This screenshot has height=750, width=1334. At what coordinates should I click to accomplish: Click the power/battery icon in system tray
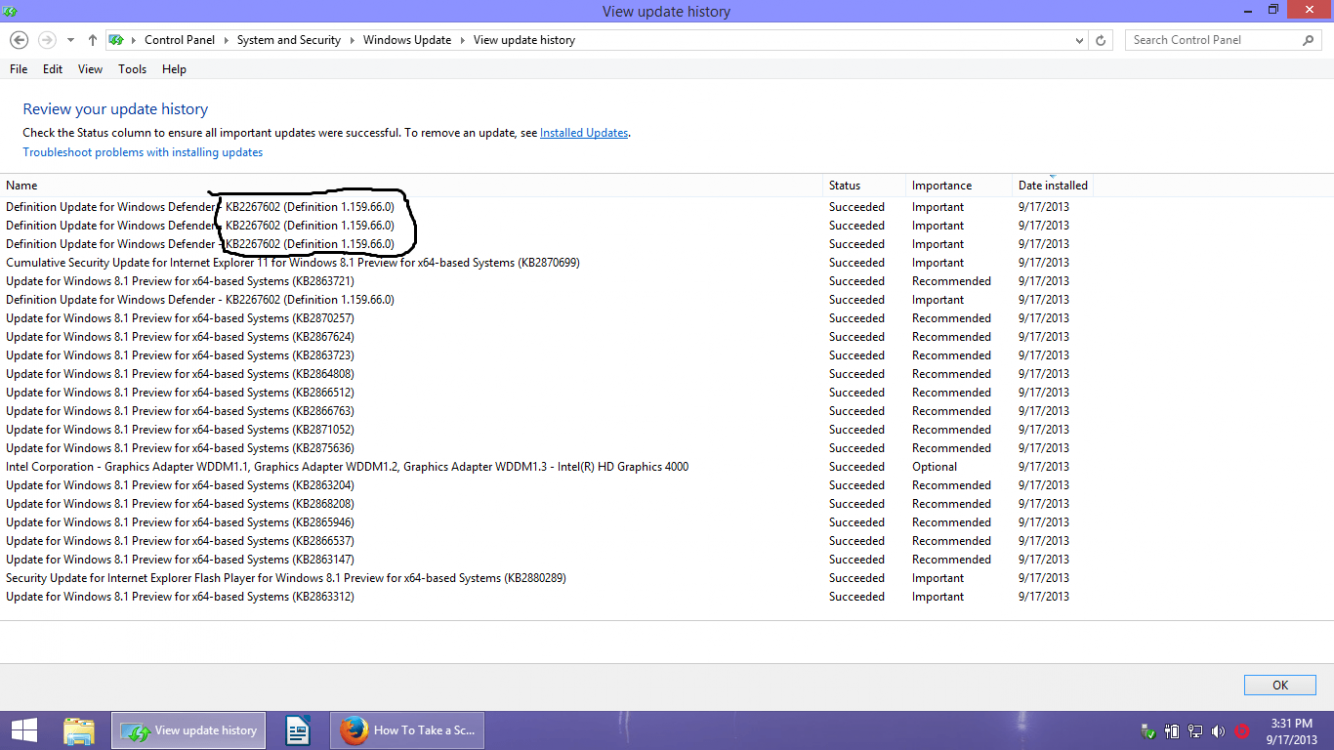[x=1172, y=731]
